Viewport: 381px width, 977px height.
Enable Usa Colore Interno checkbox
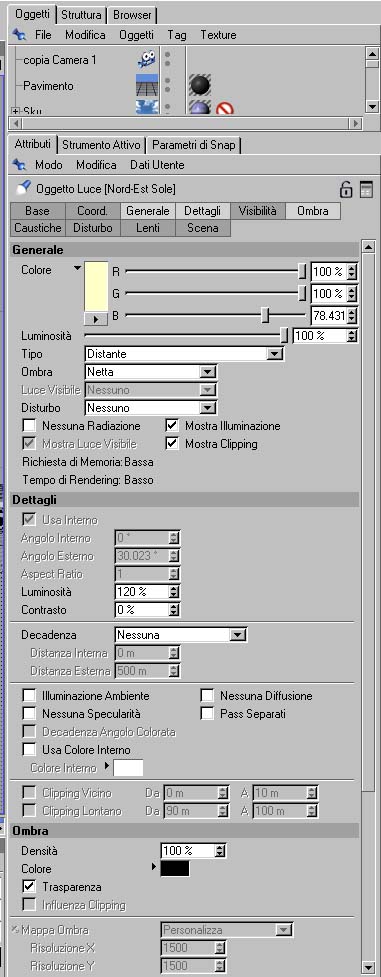(x=29, y=750)
